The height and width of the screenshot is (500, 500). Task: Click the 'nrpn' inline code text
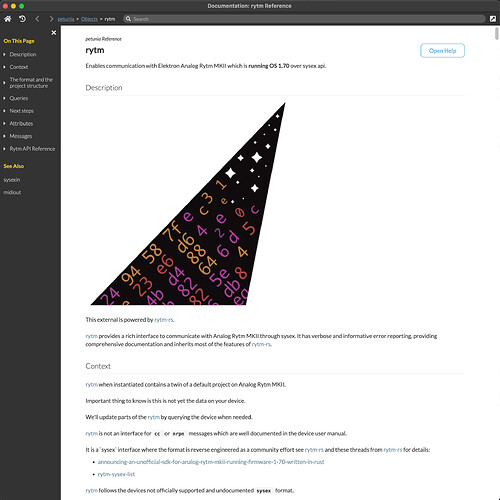tap(178, 434)
